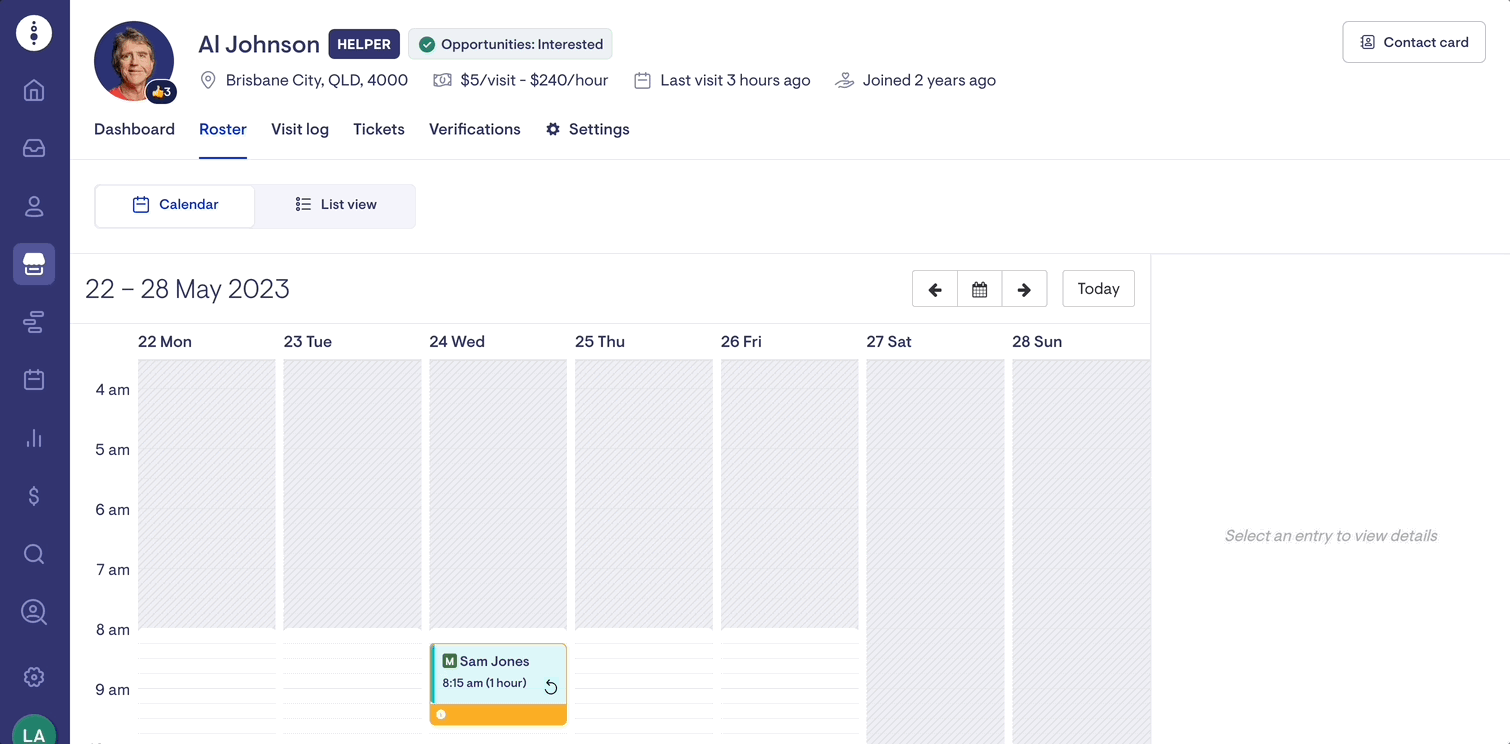Switch to List view toggle
Screen dimensions: 1510x744
(335, 205)
